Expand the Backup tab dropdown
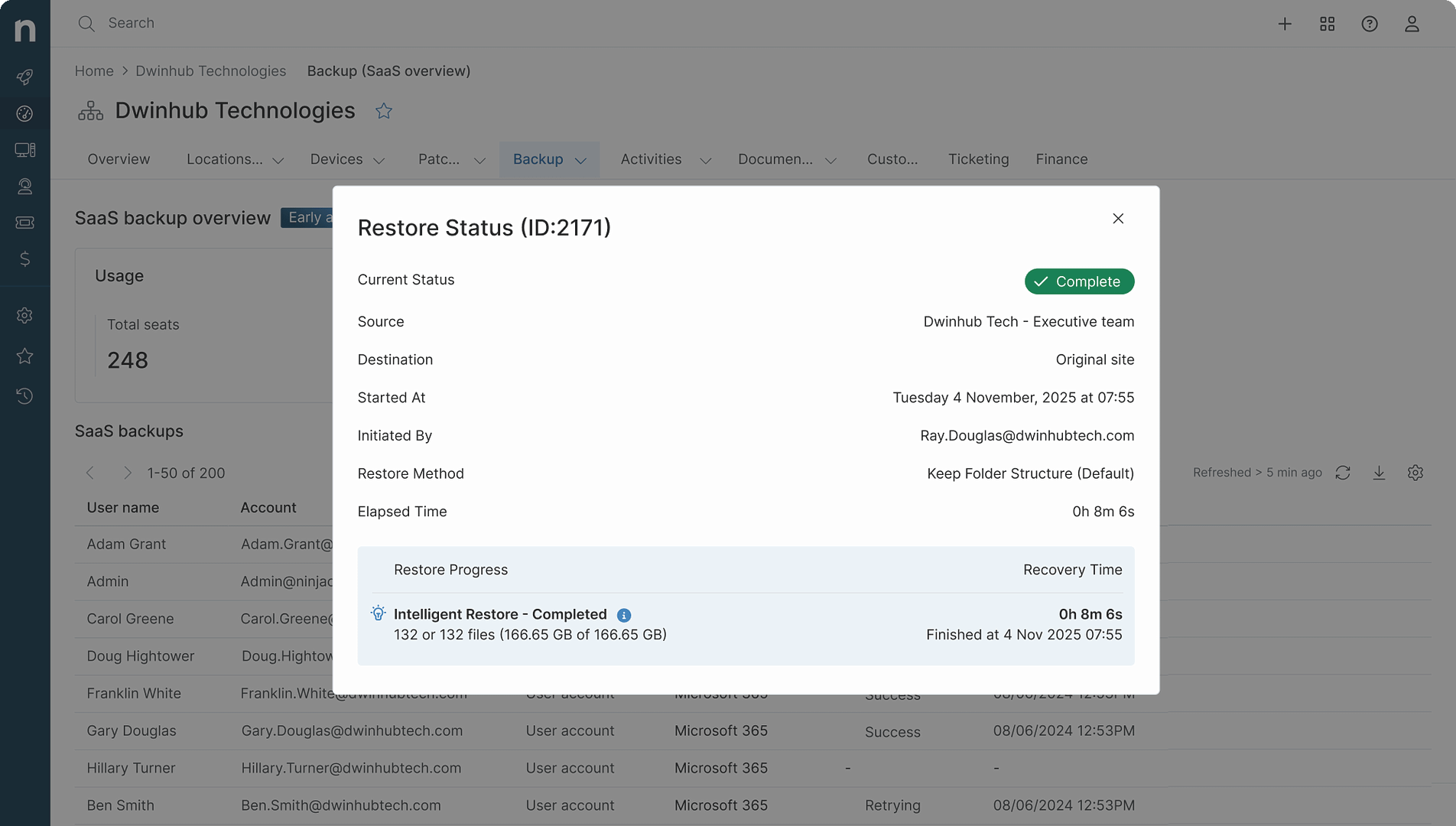The width and height of the screenshot is (1456, 826). 580,161
